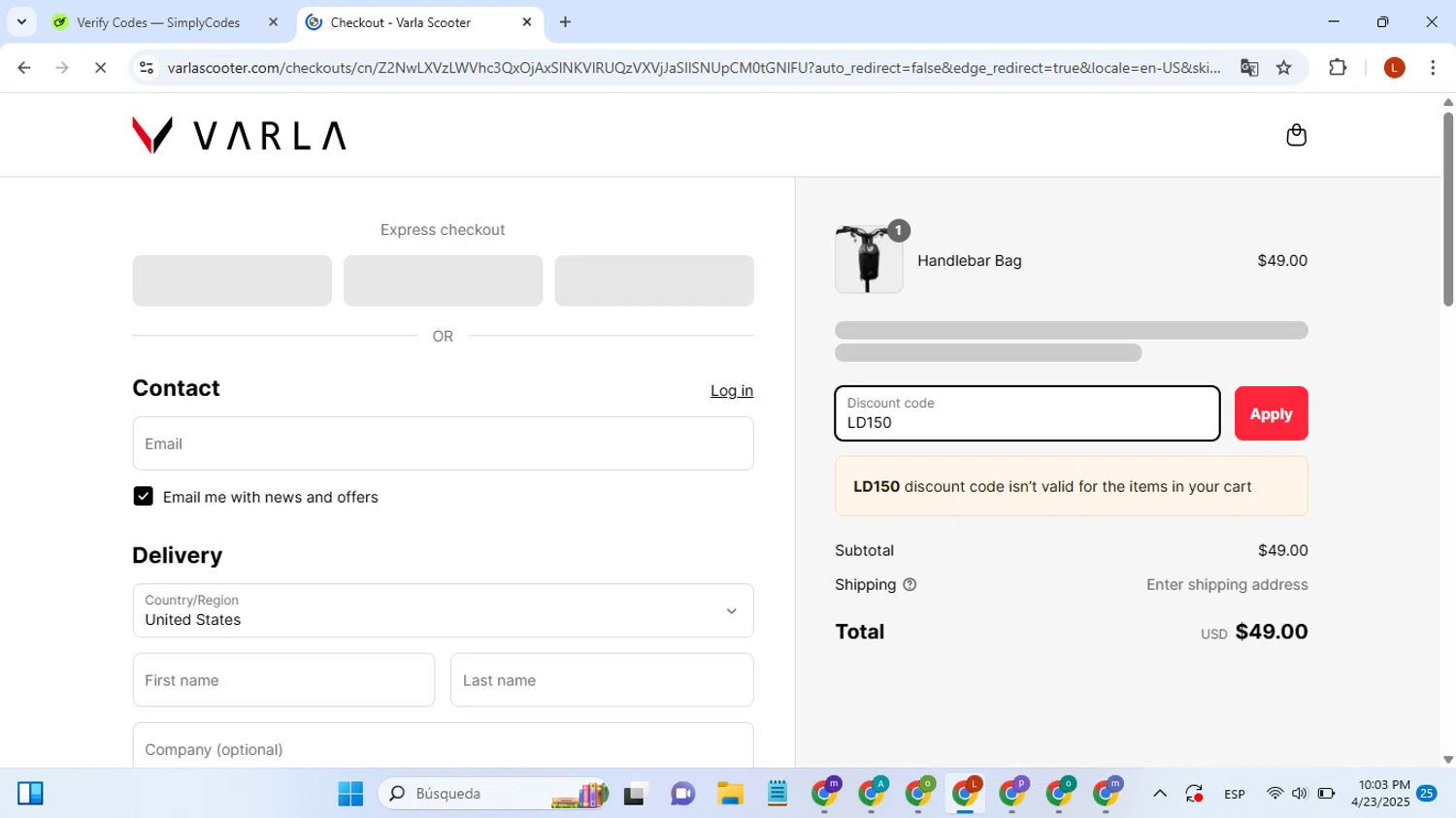Open the video chat app on taskbar
Image resolution: width=1456 pixels, height=818 pixels.
pos(682,794)
